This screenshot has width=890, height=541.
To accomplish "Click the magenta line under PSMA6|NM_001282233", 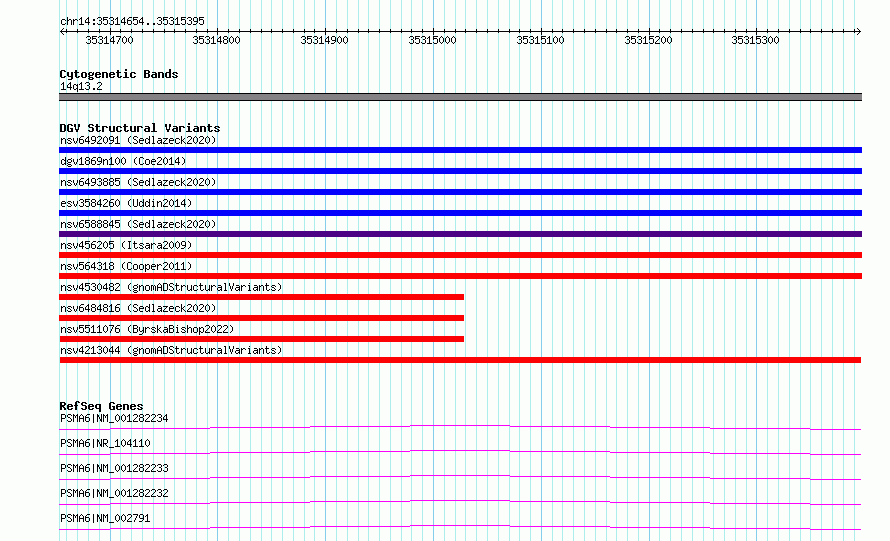I will [x=460, y=477].
